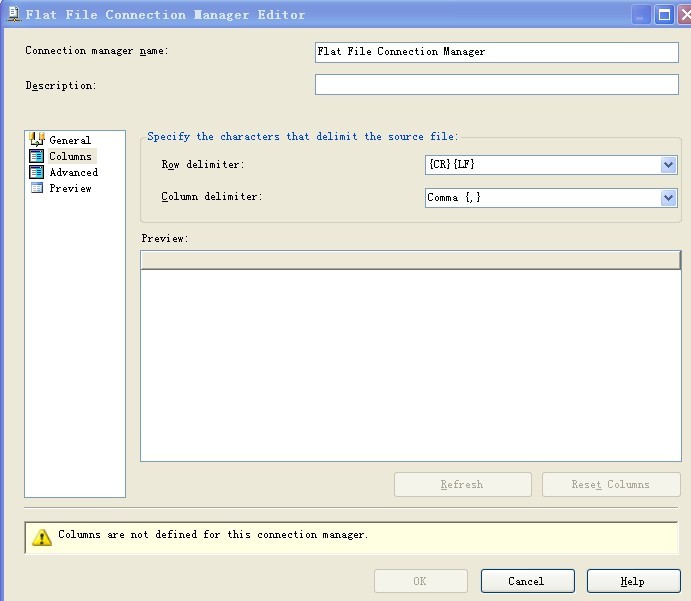Click the disabled OK button
Viewport: 691px width, 601px height.
pyautogui.click(x=421, y=581)
